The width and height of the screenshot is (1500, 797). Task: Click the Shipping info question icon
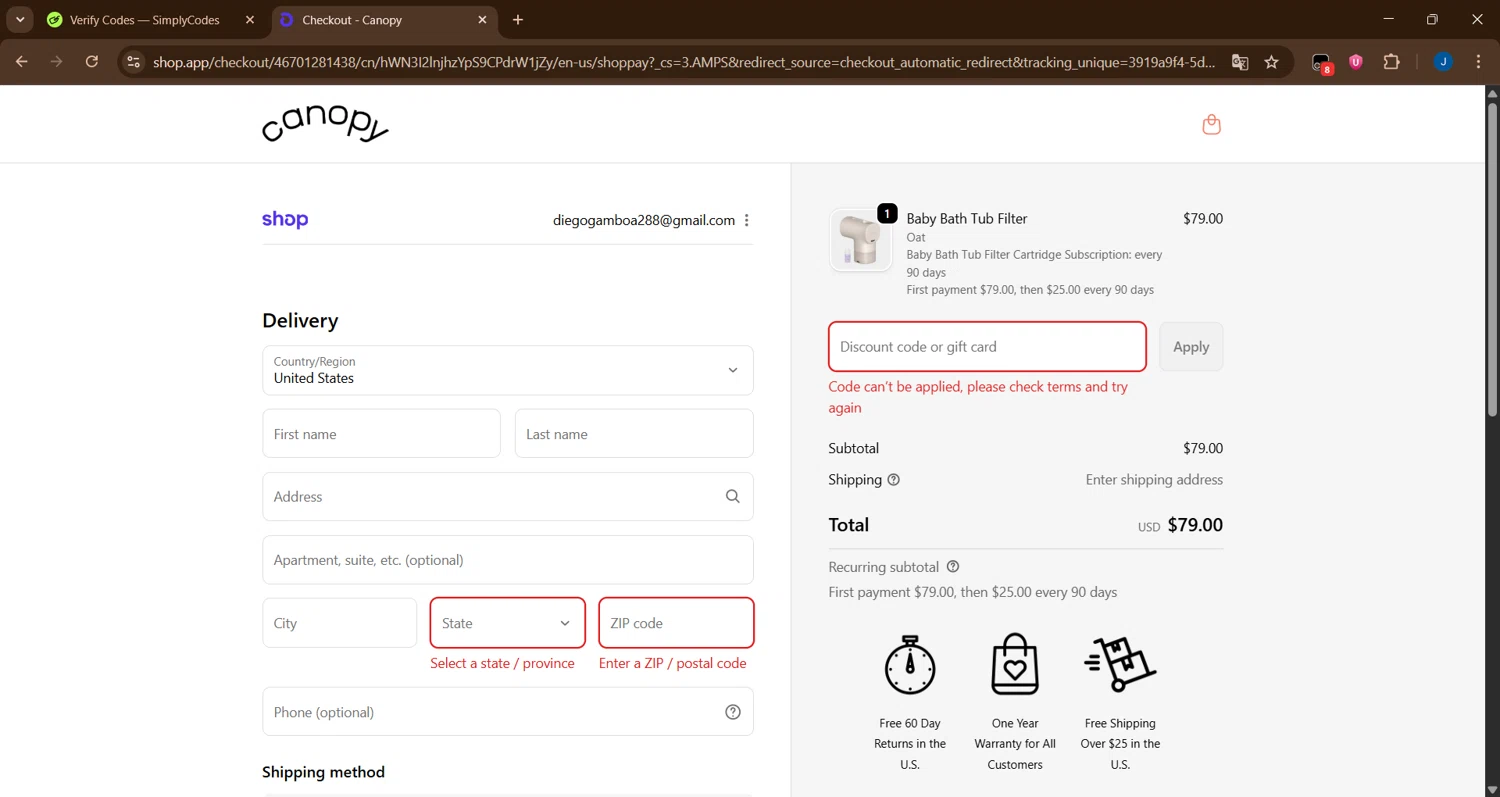(894, 480)
